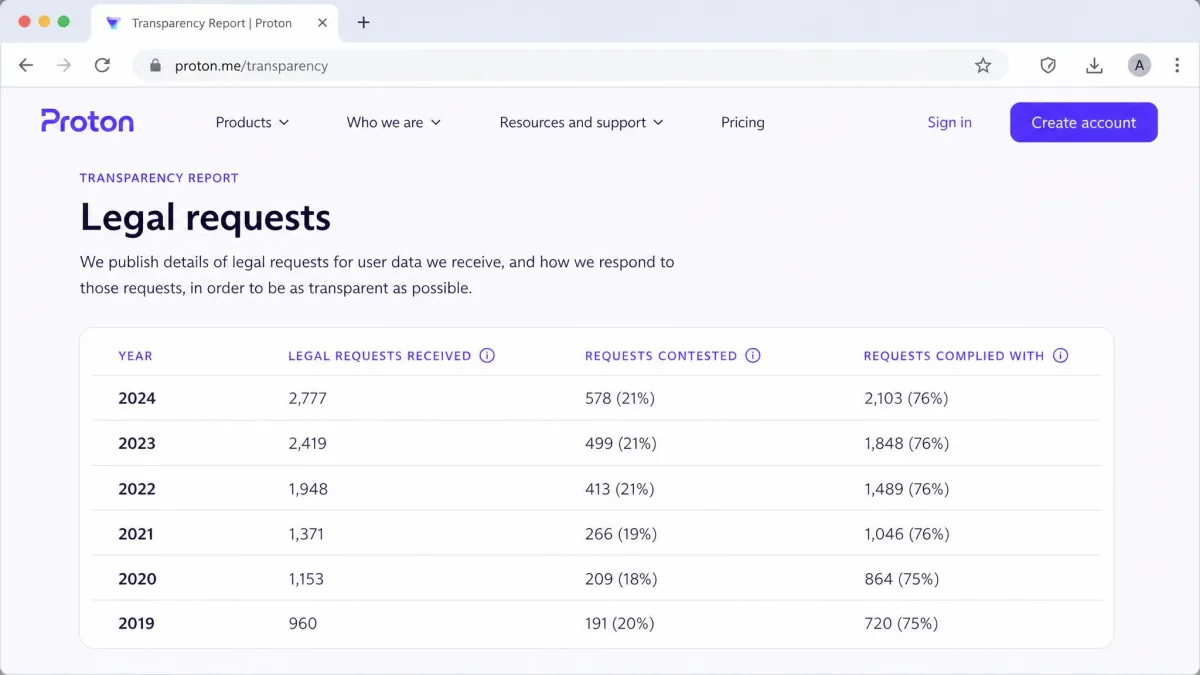Expand the Who we are menu
This screenshot has height=675, width=1200.
pyautogui.click(x=394, y=122)
